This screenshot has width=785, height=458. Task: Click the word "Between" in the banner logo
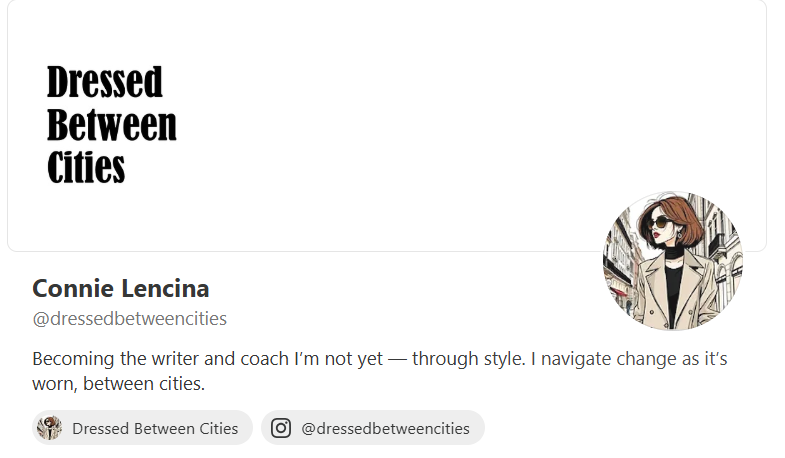tap(111, 125)
